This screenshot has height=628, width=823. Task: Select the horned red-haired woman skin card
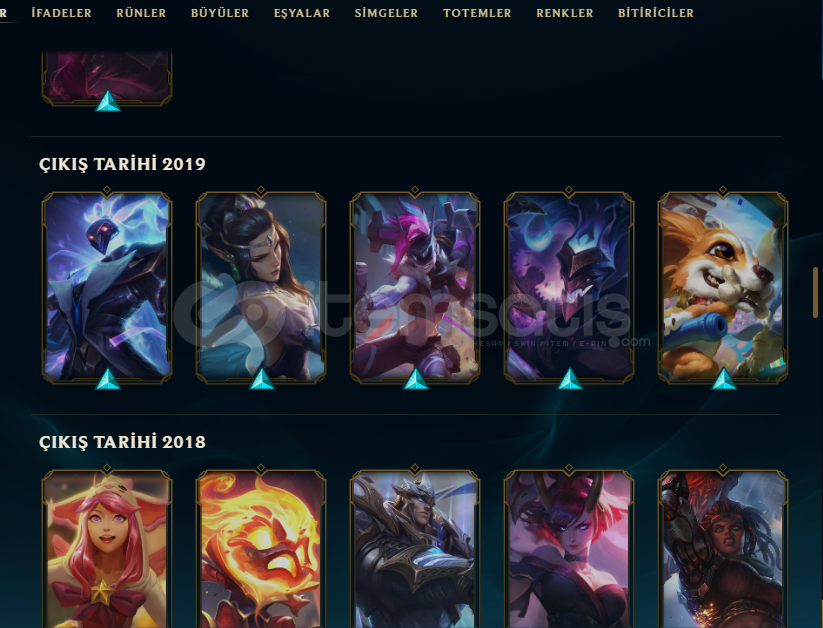pyautogui.click(x=569, y=549)
